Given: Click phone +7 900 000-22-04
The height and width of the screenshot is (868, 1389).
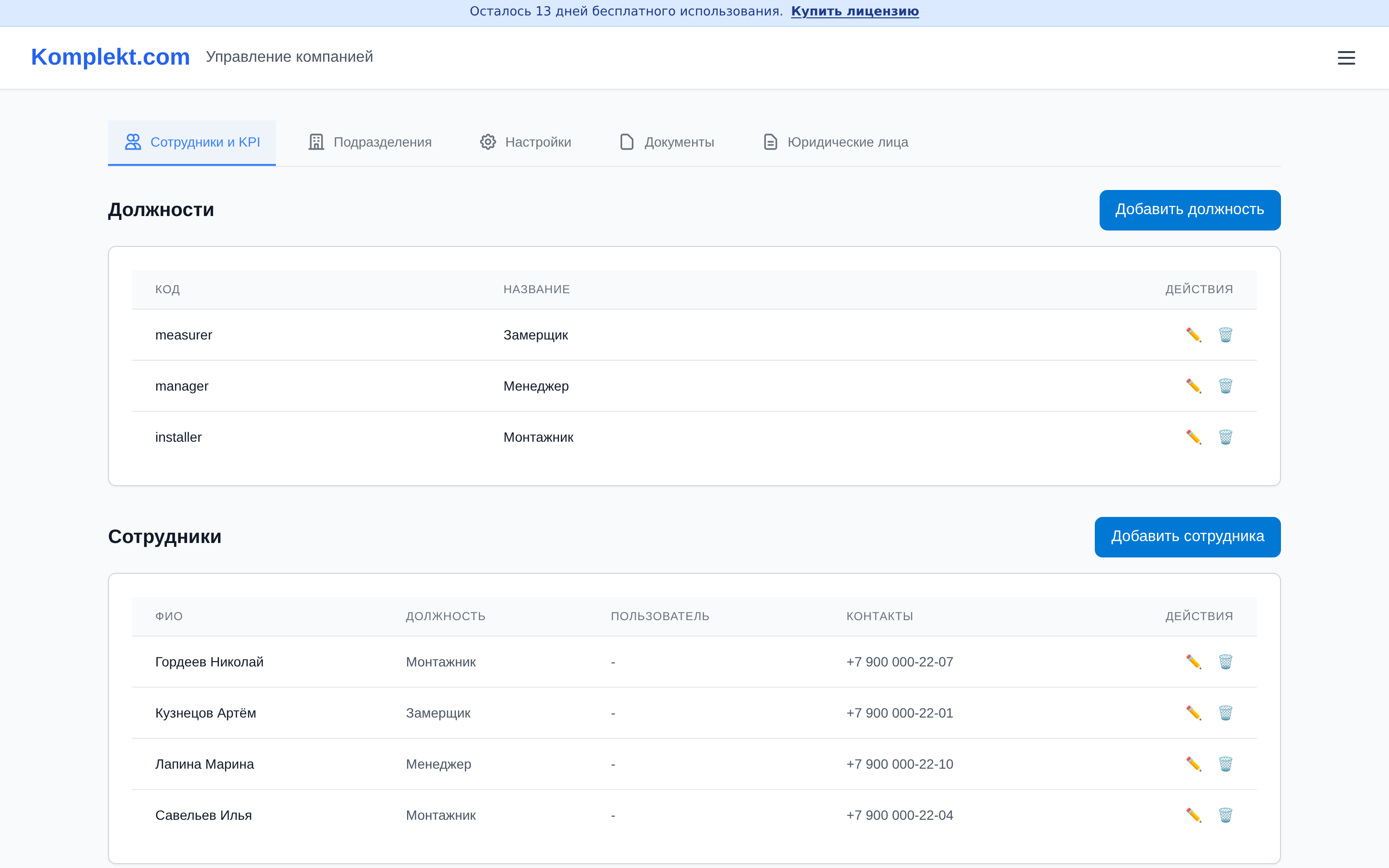Looking at the screenshot, I should click(x=899, y=814).
